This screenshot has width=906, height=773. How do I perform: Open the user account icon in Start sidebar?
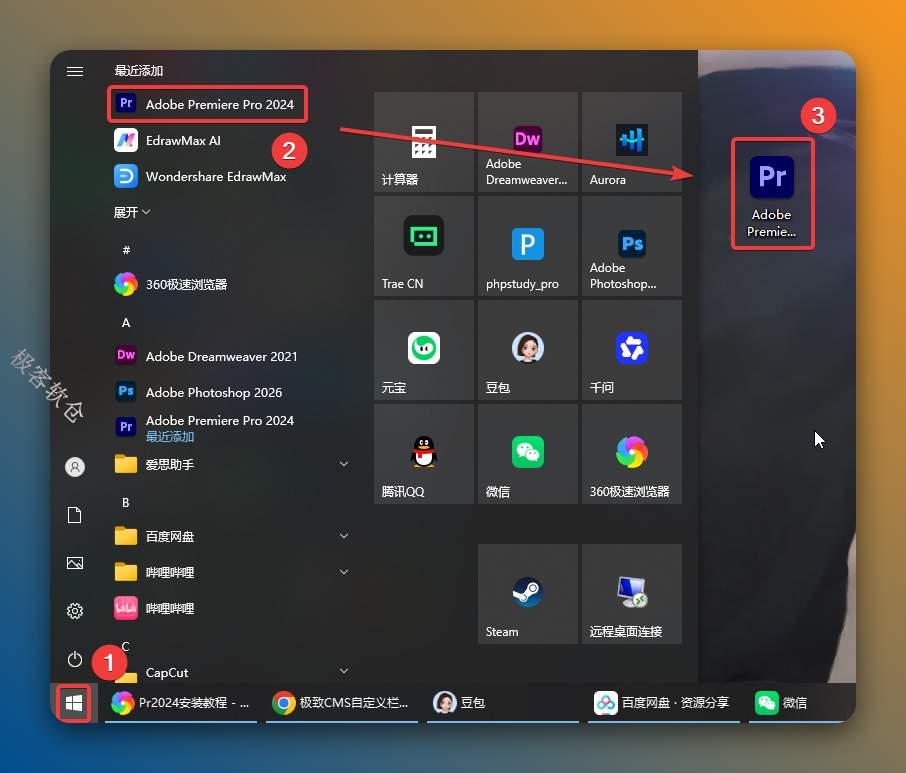[75, 467]
